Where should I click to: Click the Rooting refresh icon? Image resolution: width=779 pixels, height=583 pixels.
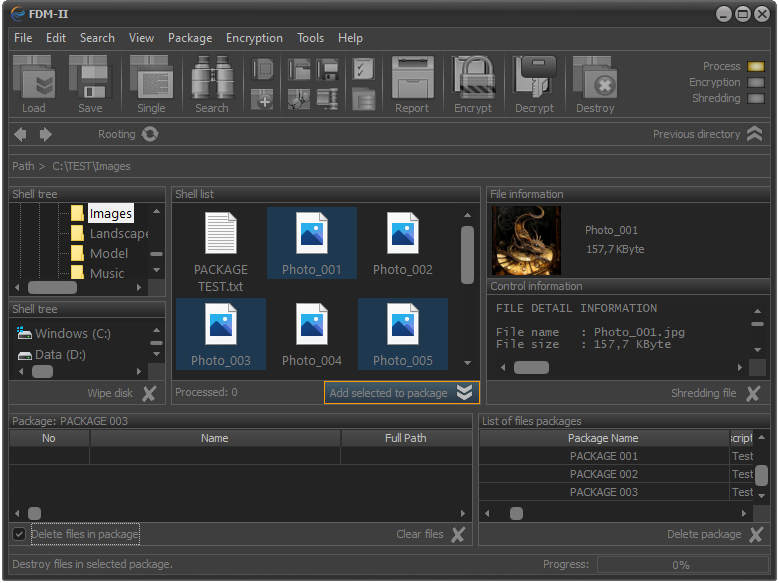point(150,134)
